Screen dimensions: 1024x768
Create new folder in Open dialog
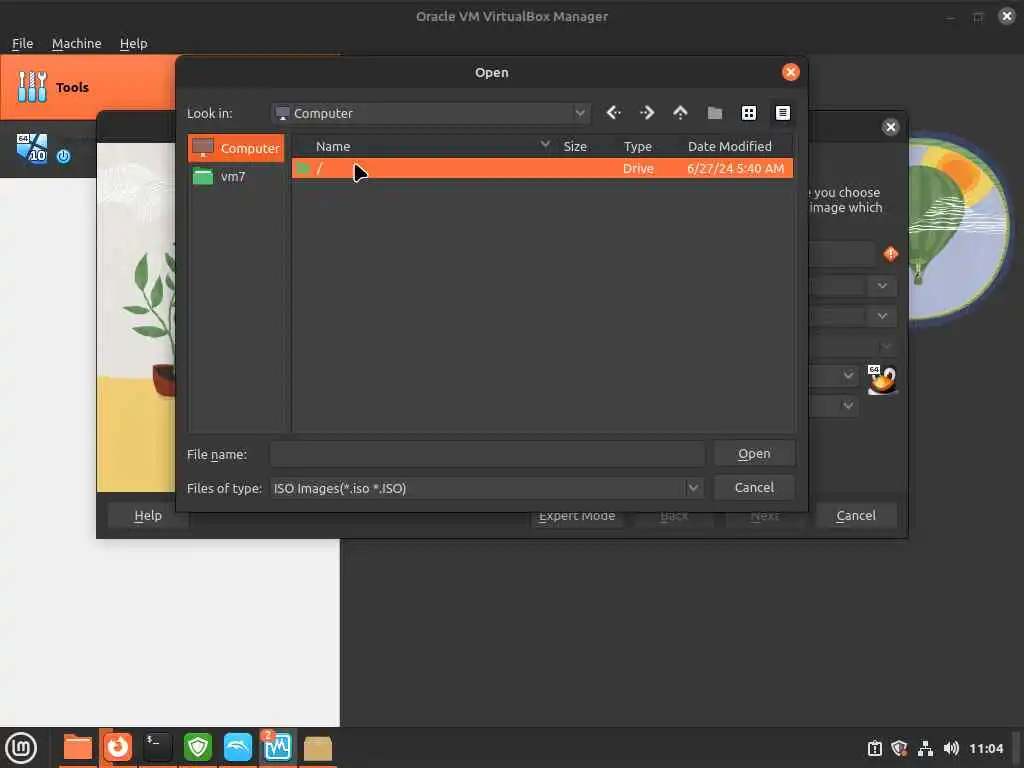click(x=714, y=113)
